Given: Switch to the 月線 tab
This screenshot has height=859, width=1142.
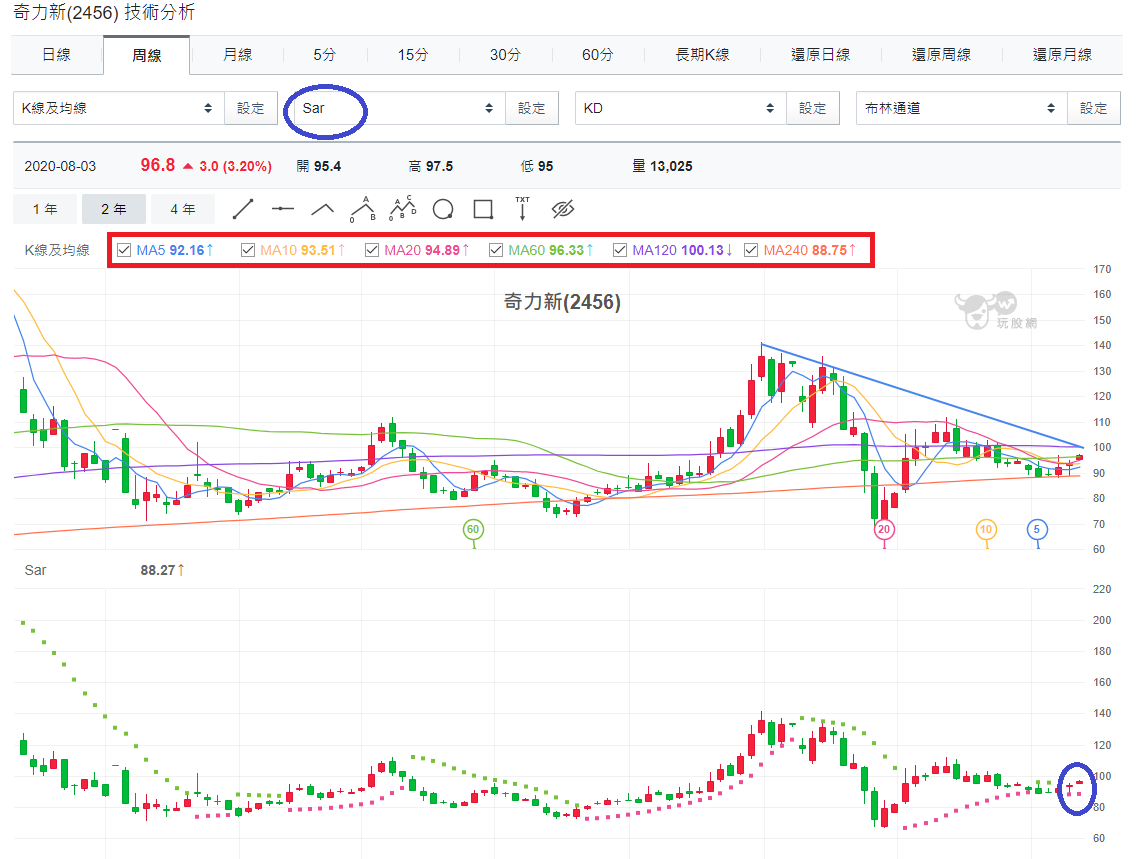Looking at the screenshot, I should pos(237,55).
